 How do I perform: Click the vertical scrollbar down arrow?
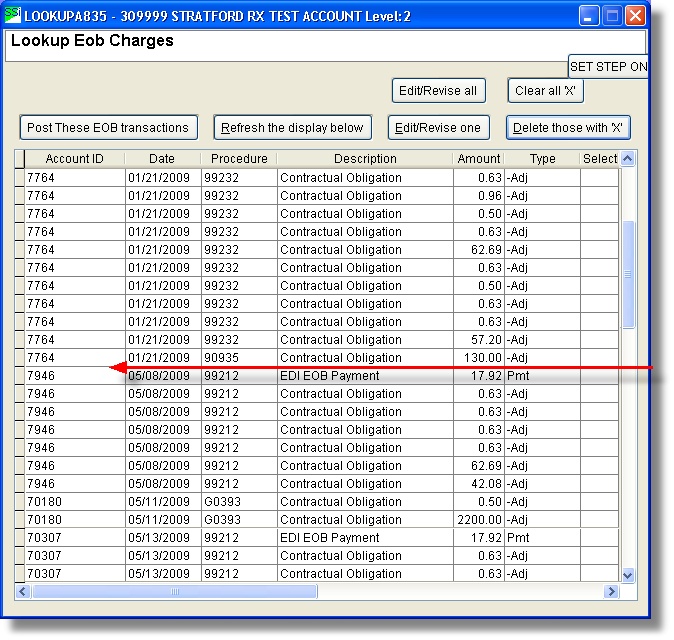pyautogui.click(x=628, y=575)
